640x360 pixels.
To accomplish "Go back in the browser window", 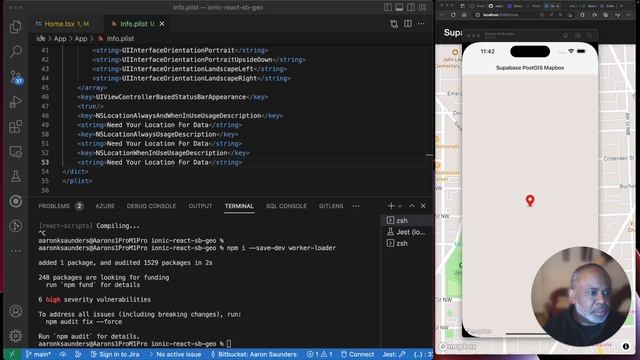I will [442, 15].
